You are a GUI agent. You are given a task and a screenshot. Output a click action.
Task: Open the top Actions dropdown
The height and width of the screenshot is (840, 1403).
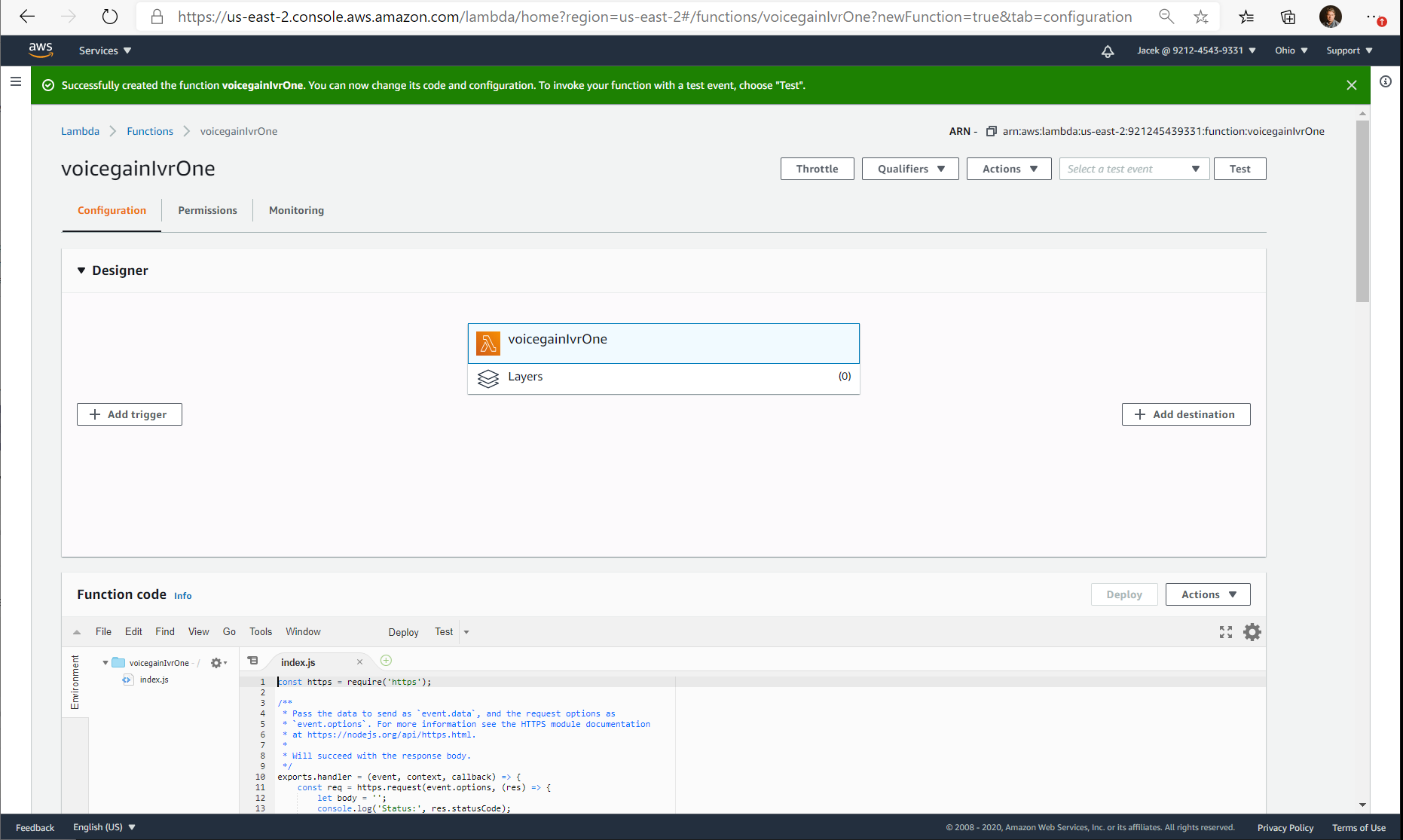point(1009,169)
